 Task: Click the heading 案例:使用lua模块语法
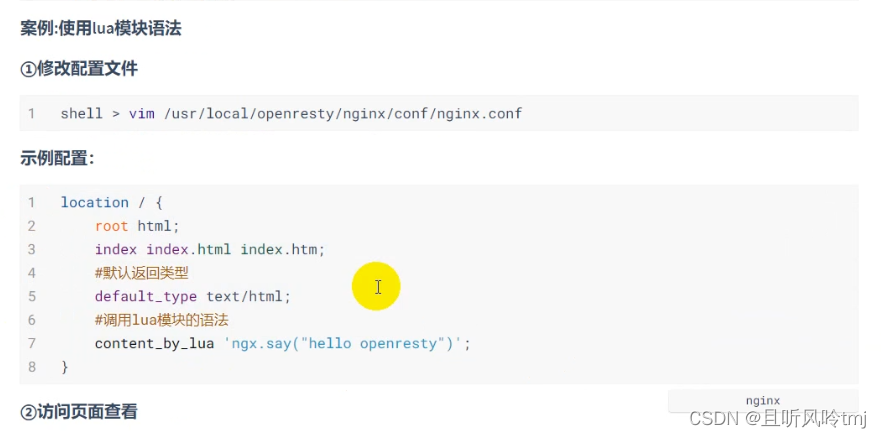(x=100, y=29)
